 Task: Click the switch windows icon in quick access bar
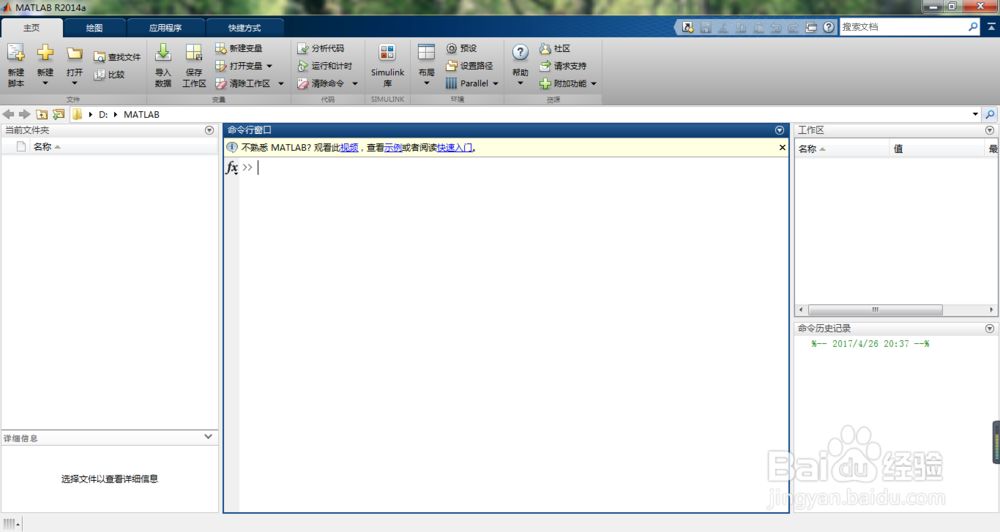[x=811, y=27]
